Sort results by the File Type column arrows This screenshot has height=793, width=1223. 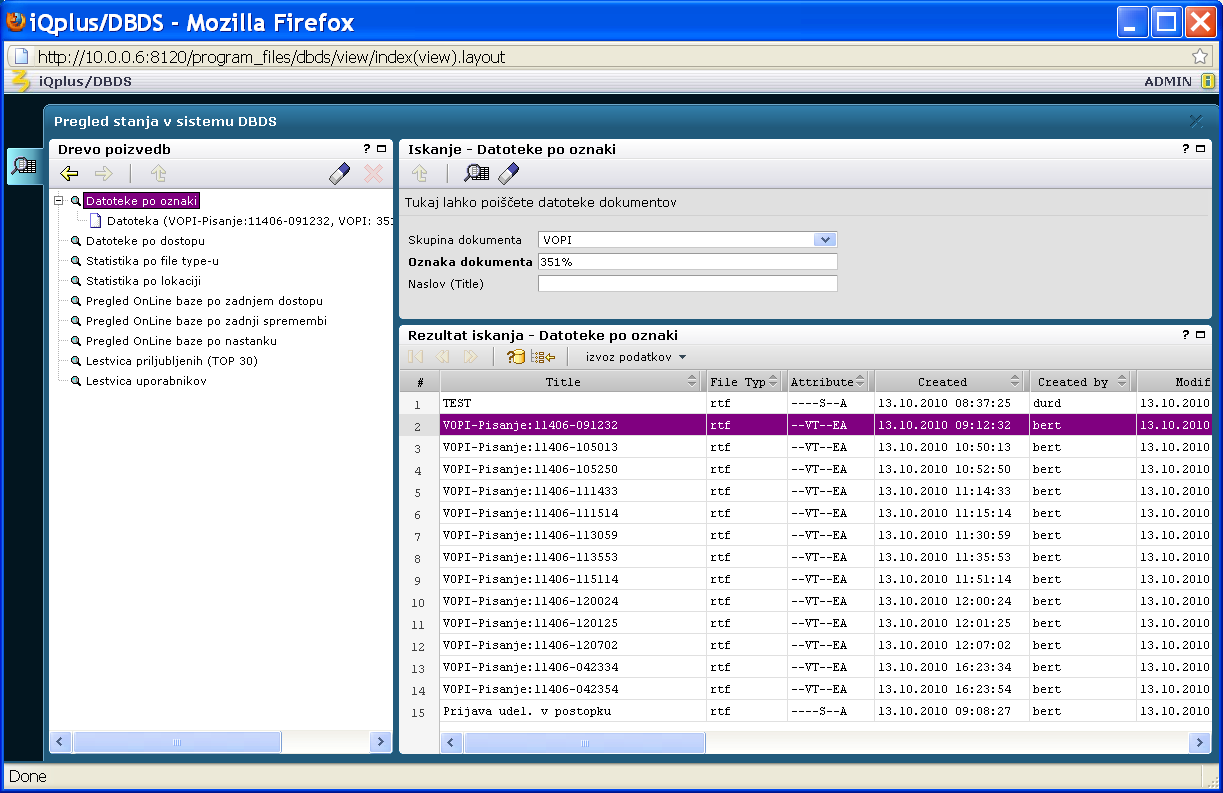(775, 381)
